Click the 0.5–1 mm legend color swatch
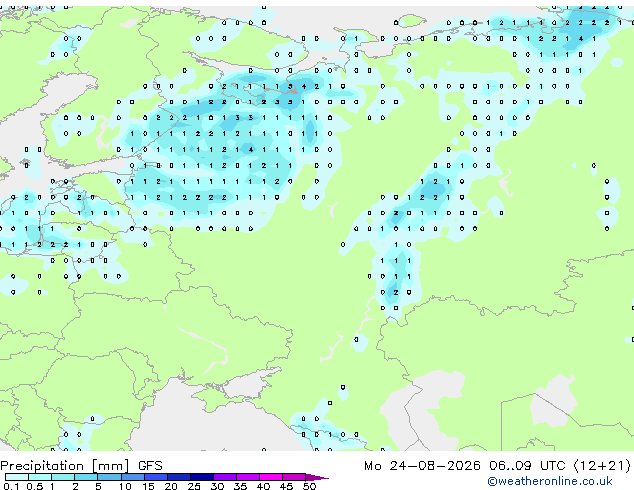The image size is (634, 490). pyautogui.click(x=40, y=477)
